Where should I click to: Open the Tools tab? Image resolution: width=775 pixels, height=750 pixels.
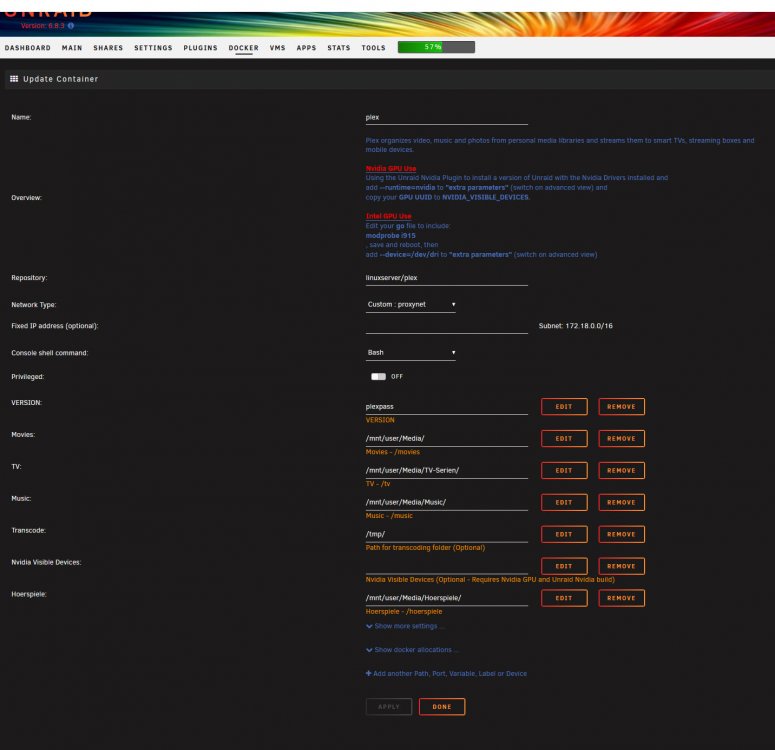[x=373, y=48]
